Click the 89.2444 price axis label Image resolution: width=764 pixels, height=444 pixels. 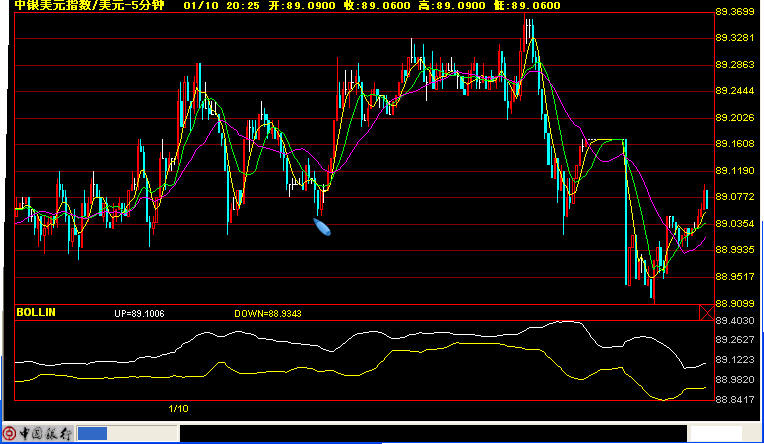(735, 91)
